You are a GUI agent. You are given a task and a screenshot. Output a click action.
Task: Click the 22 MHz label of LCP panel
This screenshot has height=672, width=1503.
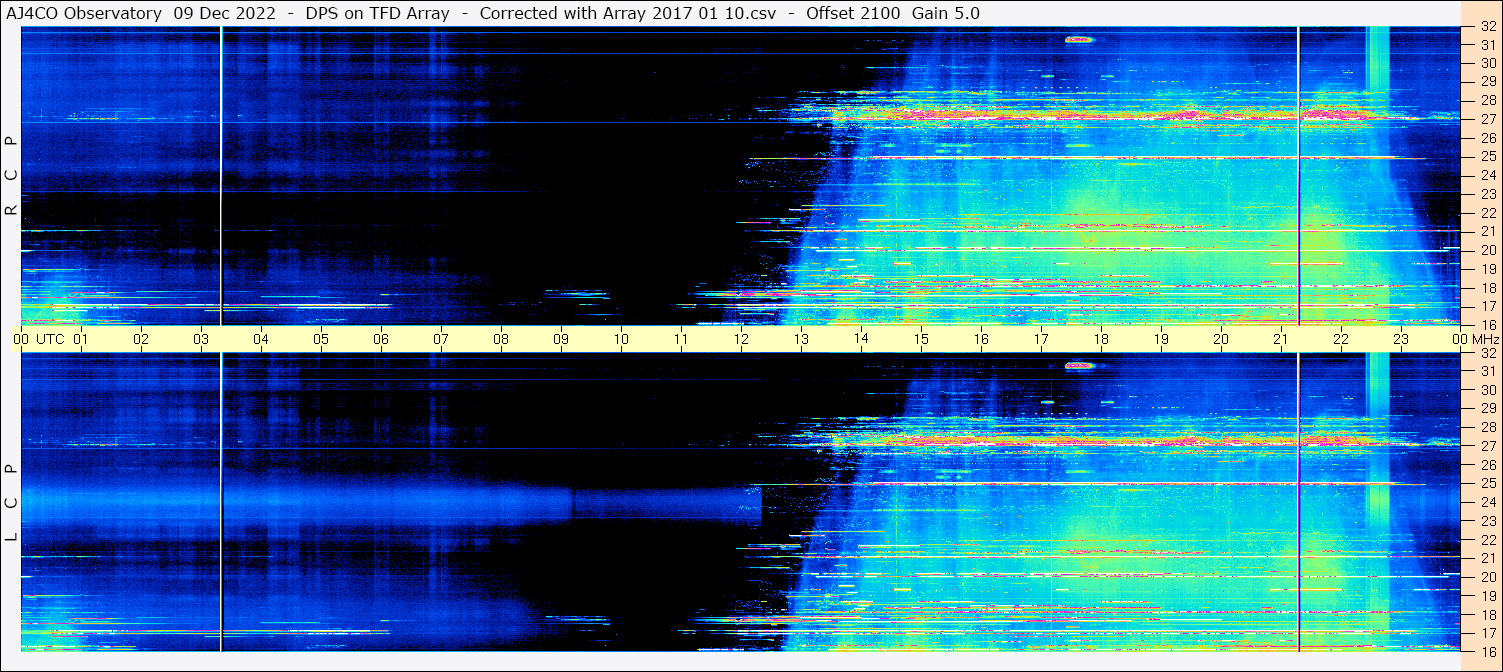1487,539
